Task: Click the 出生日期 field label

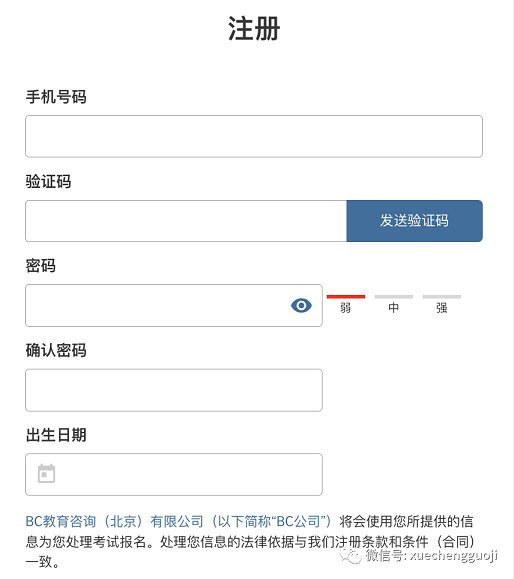Action: 56,435
